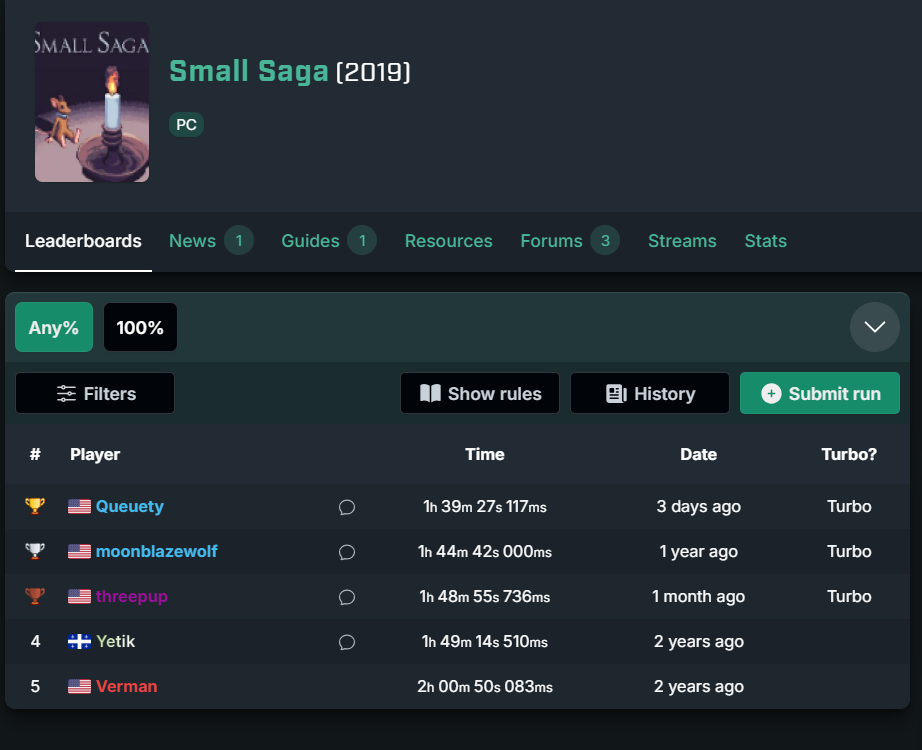Screen dimensions: 922x750
Task: Open the Filters panel
Action: pyautogui.click(x=95, y=393)
